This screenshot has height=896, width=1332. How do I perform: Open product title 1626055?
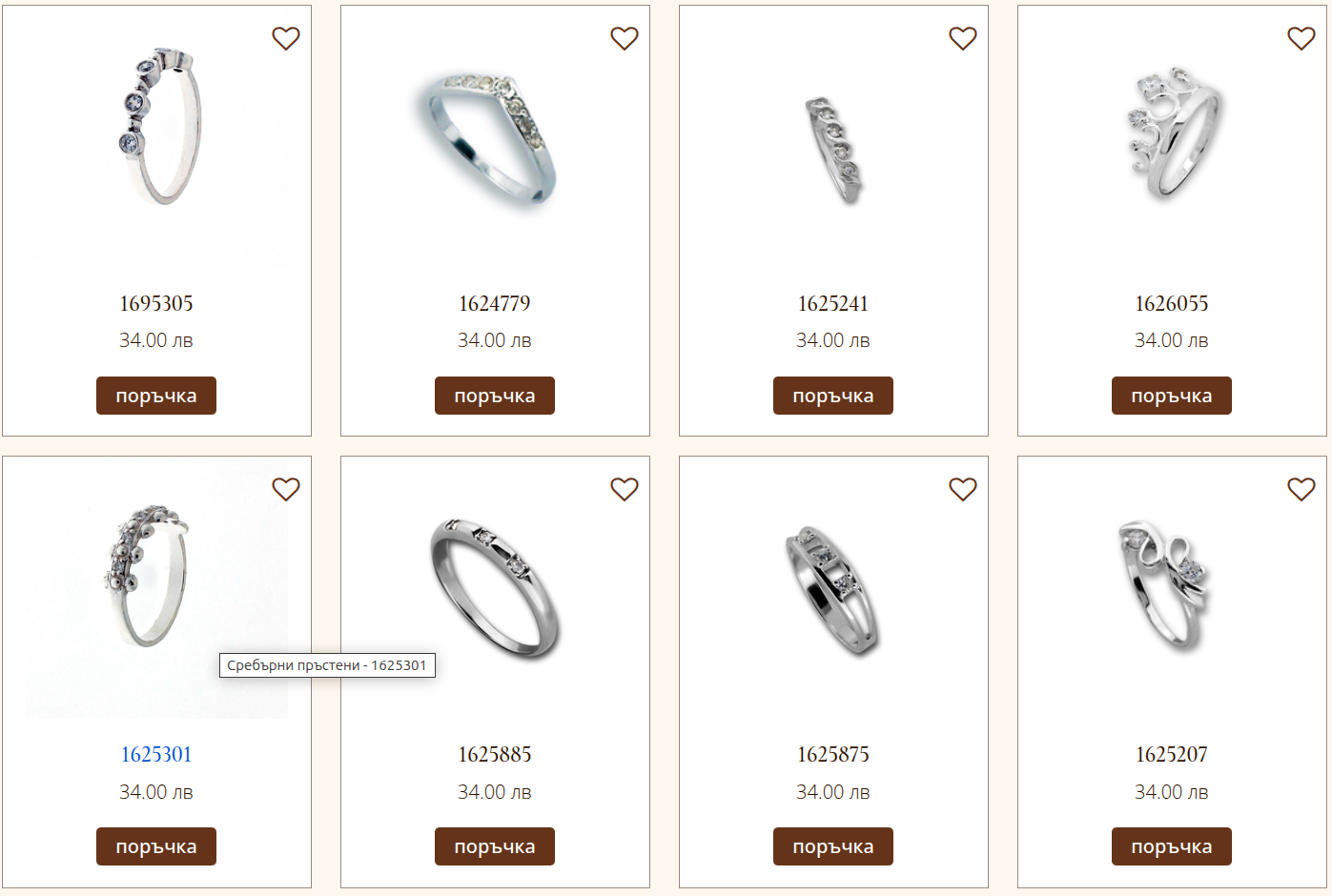[1172, 304]
